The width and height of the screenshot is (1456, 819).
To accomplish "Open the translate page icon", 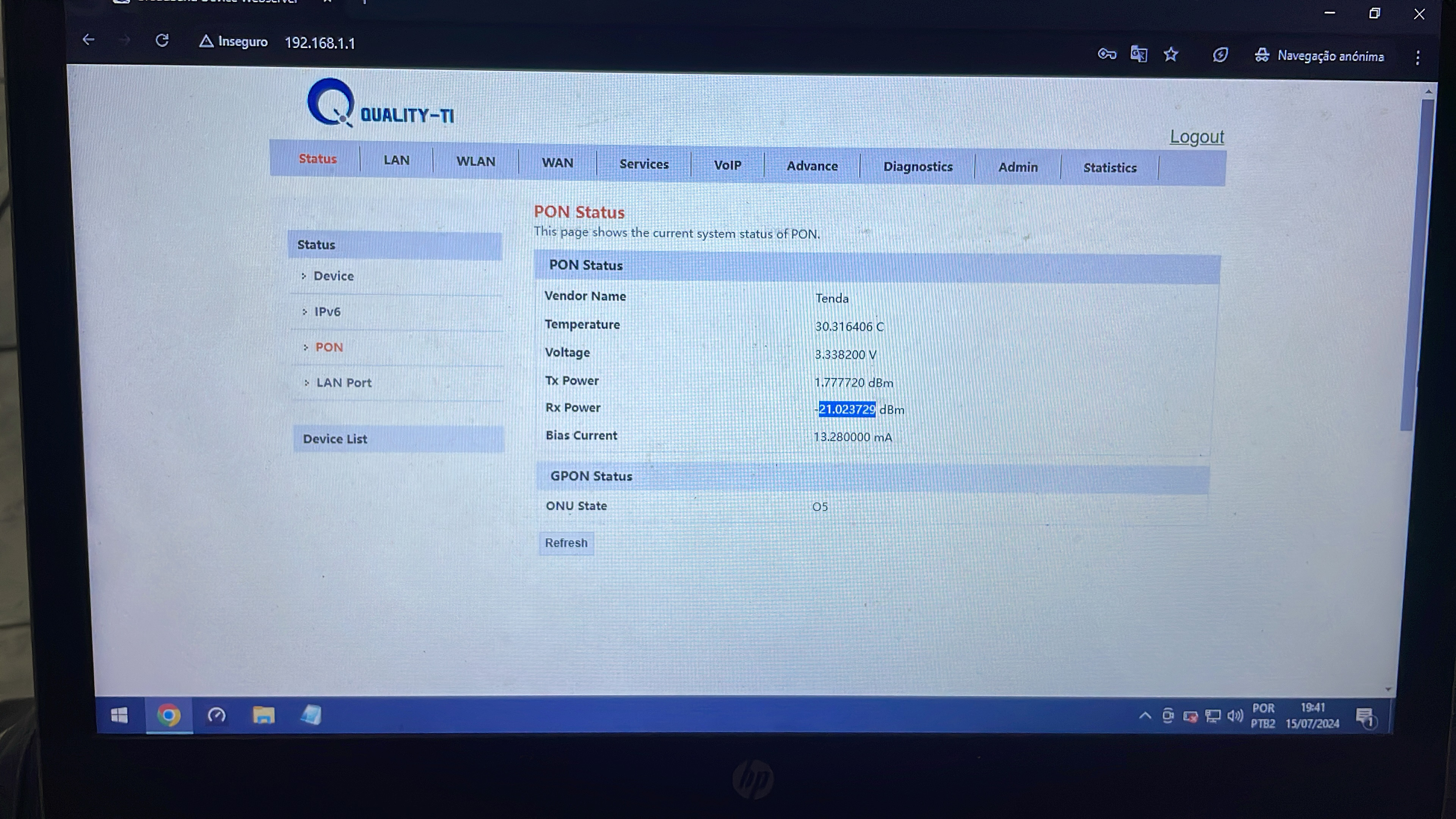I will 1138,54.
